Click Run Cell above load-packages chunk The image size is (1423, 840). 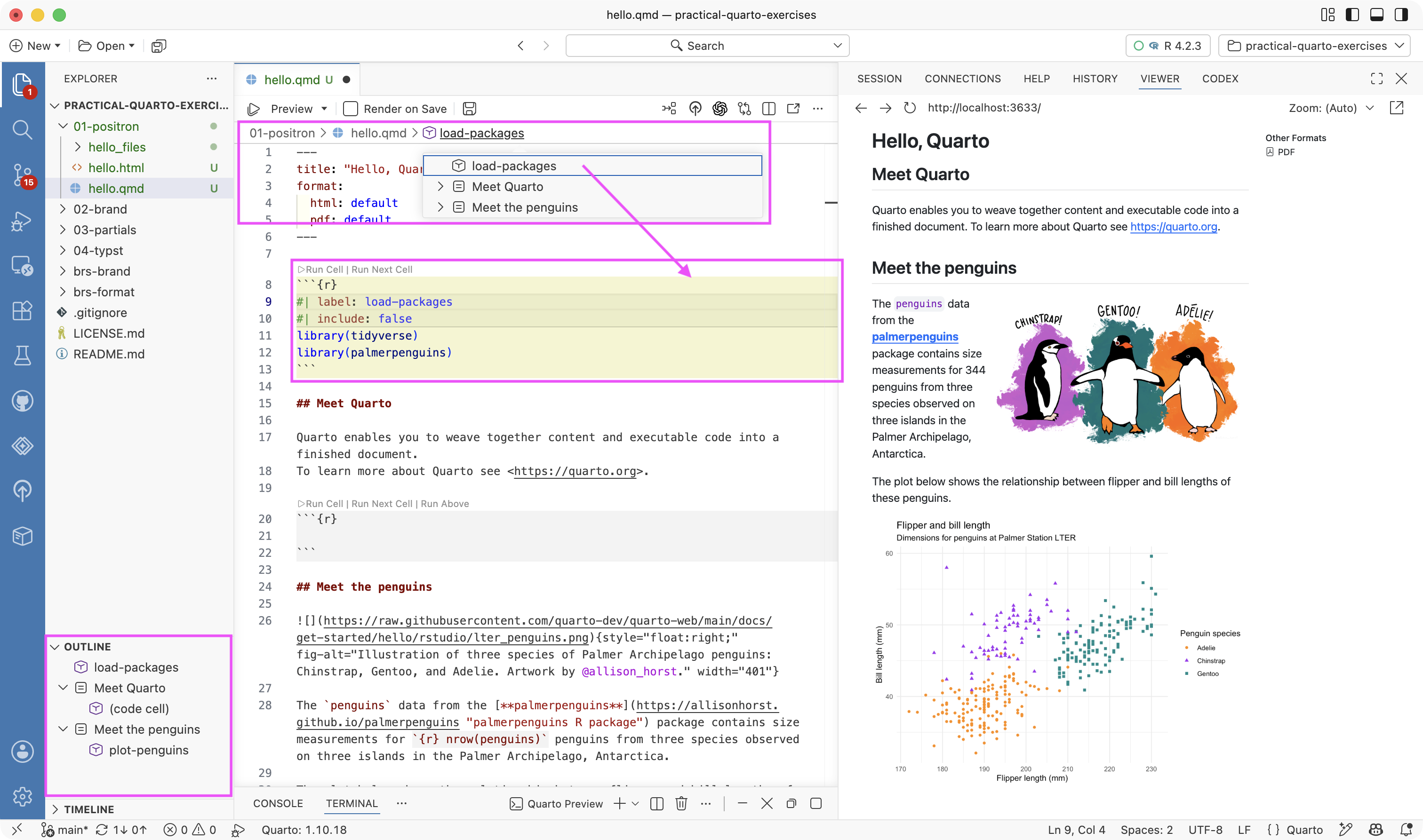tap(320, 269)
